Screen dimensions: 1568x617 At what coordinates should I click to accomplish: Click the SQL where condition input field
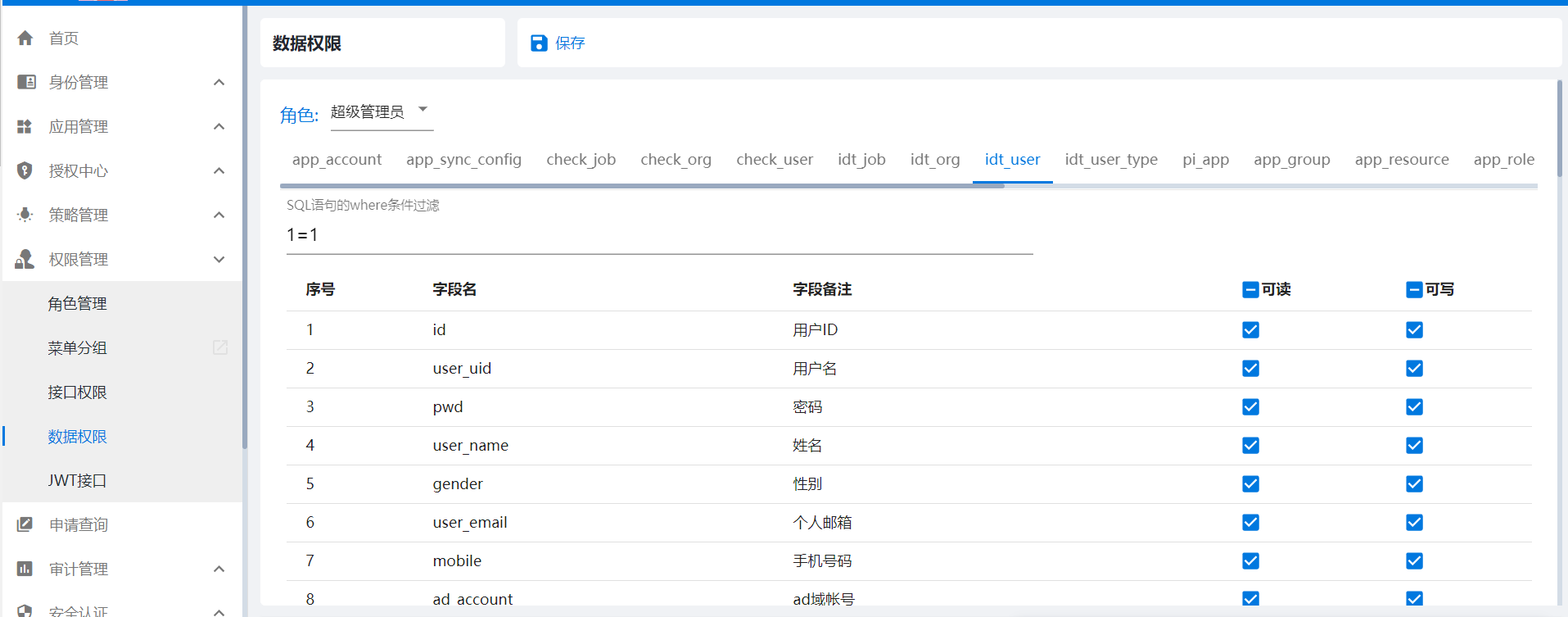pyautogui.click(x=659, y=235)
